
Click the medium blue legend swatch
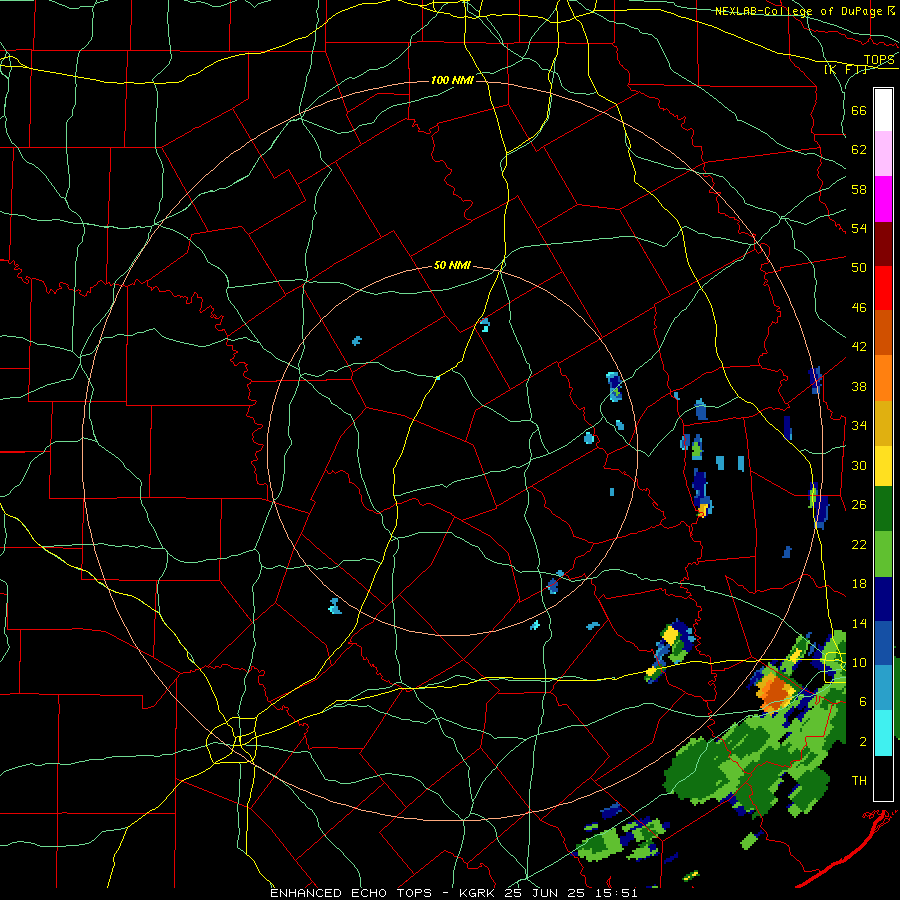point(883,643)
